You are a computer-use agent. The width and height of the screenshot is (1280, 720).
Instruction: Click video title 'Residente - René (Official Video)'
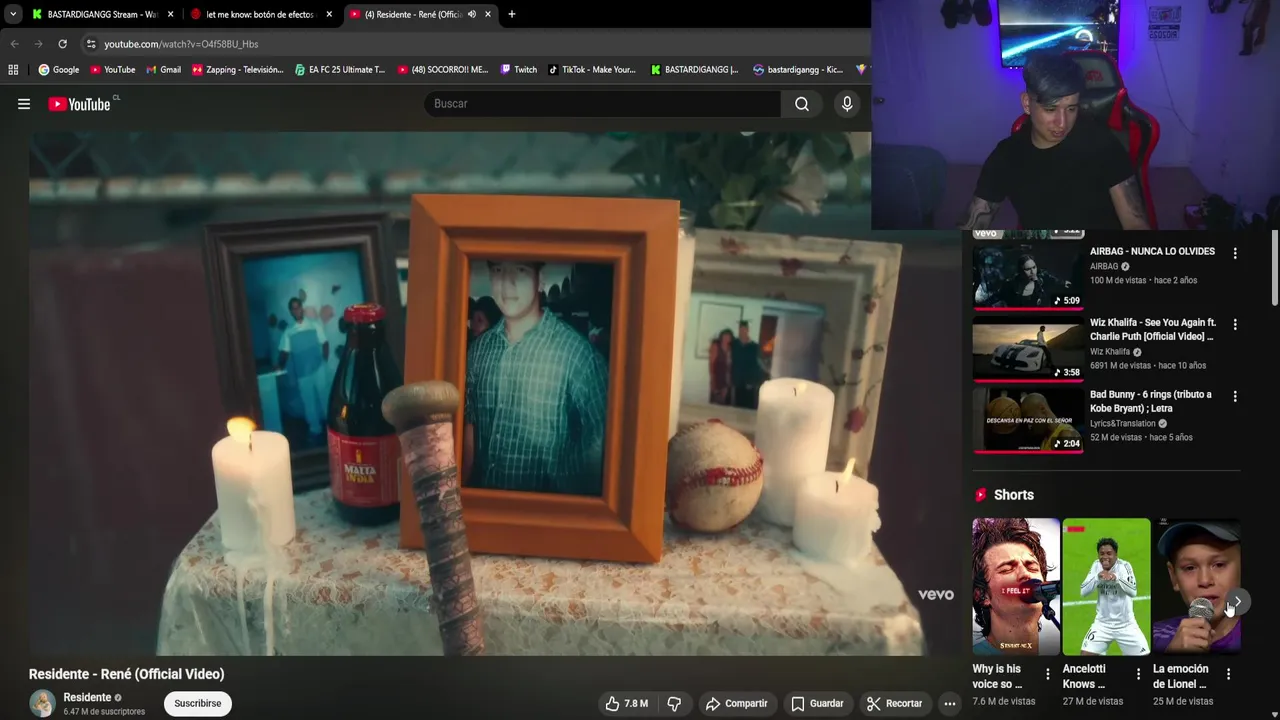127,674
